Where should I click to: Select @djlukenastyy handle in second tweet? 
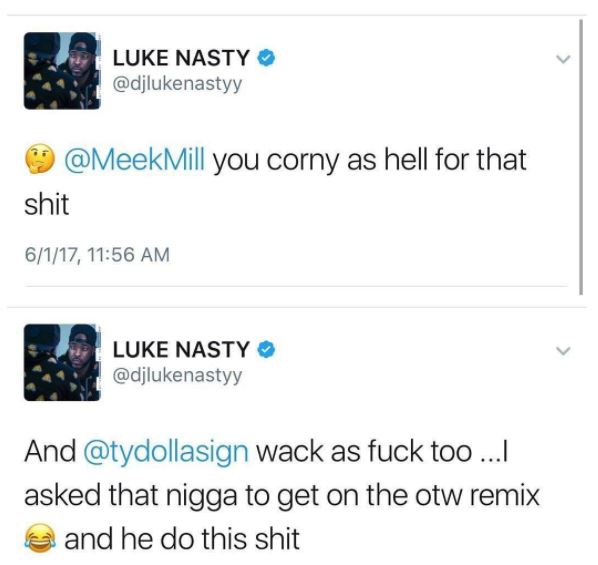pyautogui.click(x=177, y=376)
